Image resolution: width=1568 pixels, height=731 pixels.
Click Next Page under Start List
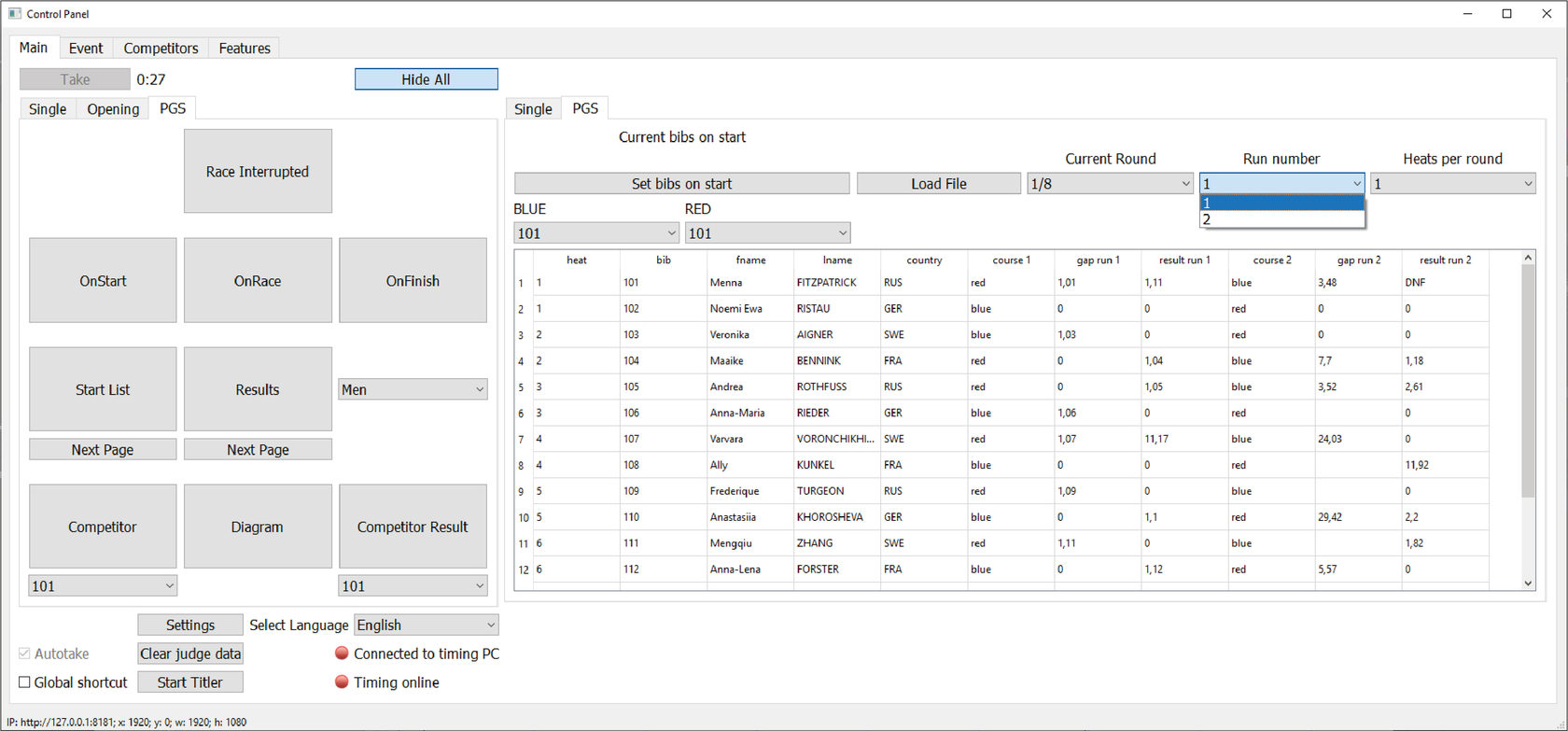[103, 449]
